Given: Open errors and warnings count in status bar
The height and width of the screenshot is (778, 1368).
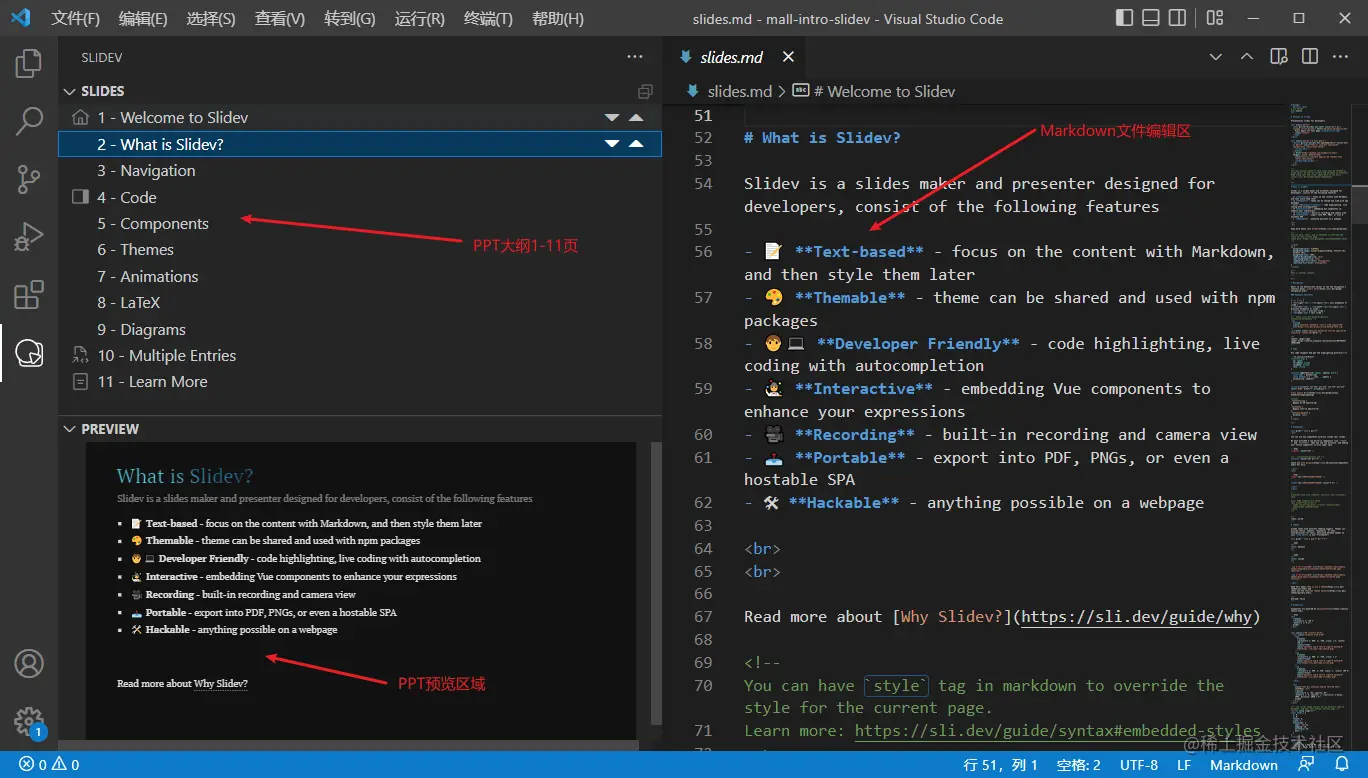Looking at the screenshot, I should pyautogui.click(x=49, y=765).
